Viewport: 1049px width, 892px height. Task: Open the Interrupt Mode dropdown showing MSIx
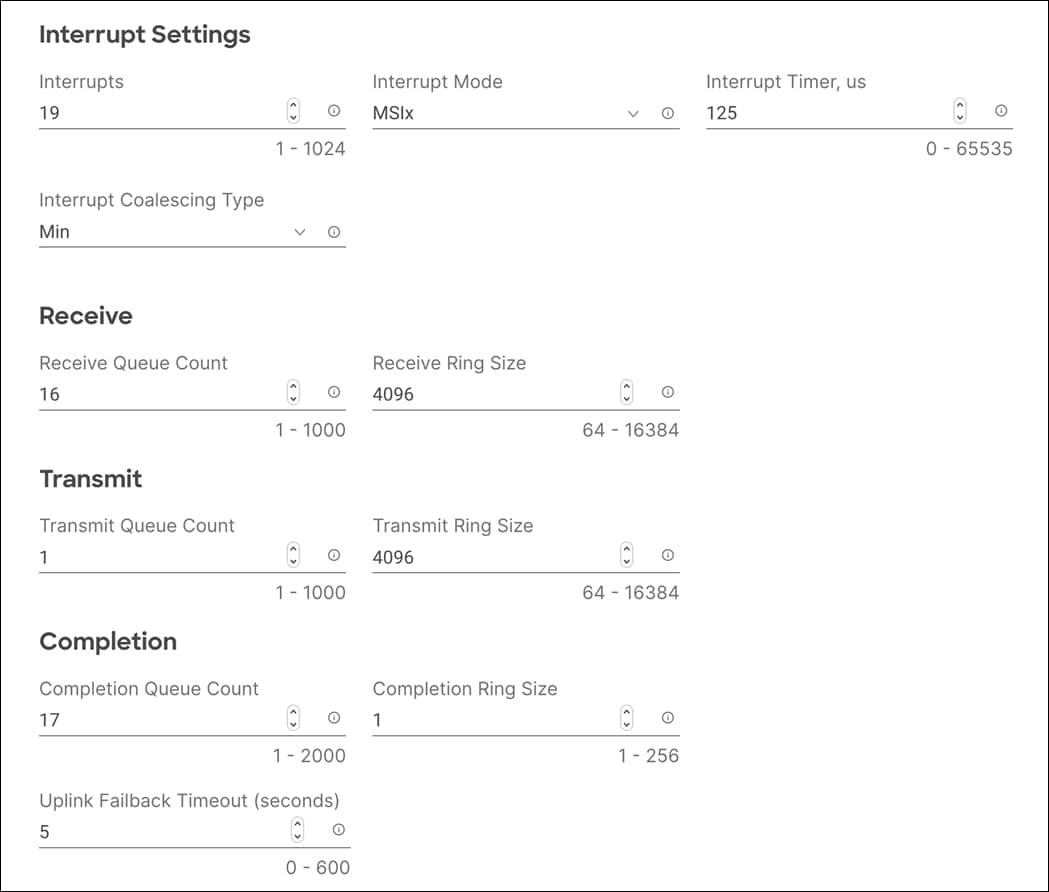[633, 115]
